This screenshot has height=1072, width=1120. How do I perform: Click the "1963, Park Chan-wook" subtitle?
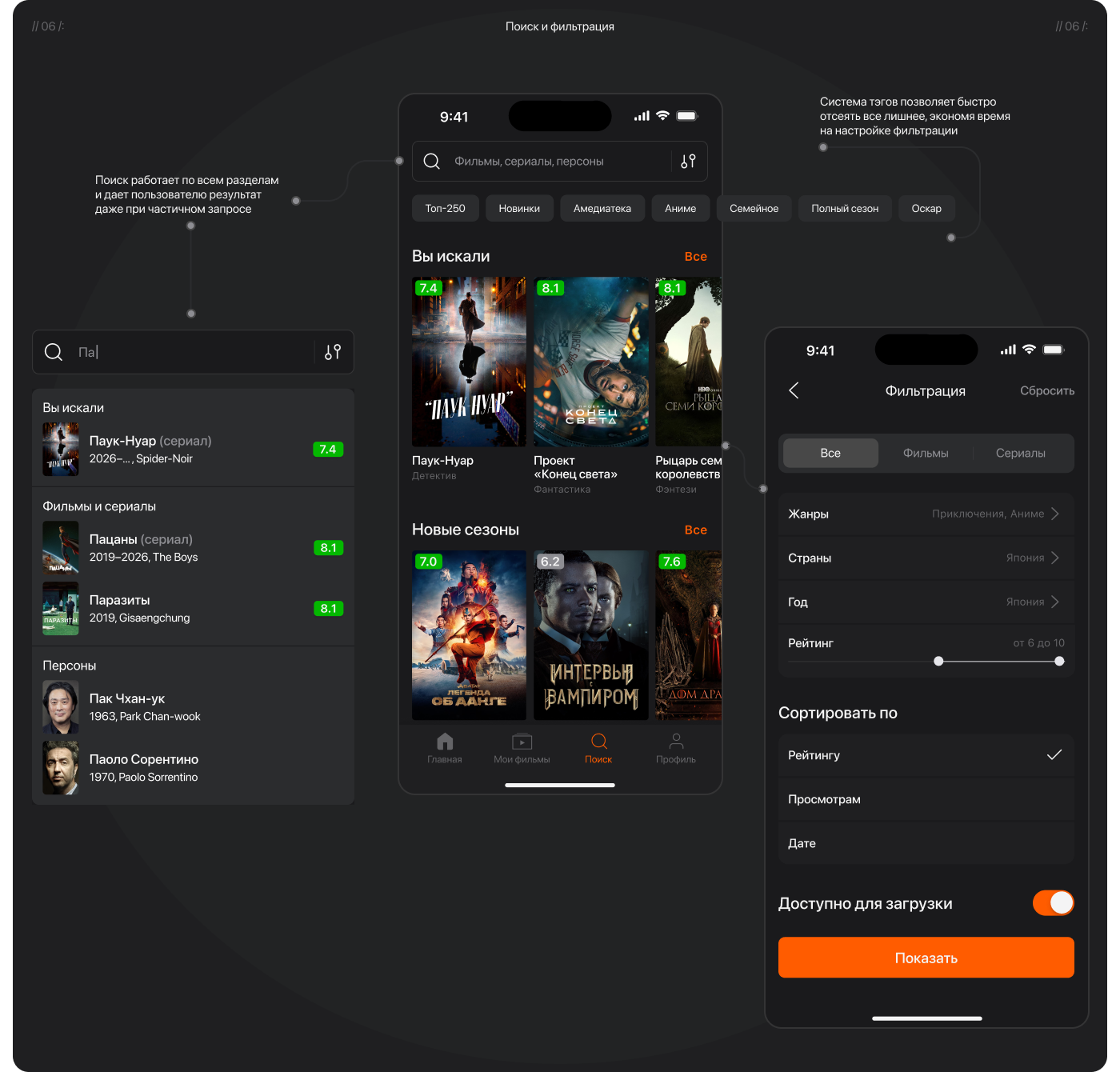point(145,717)
